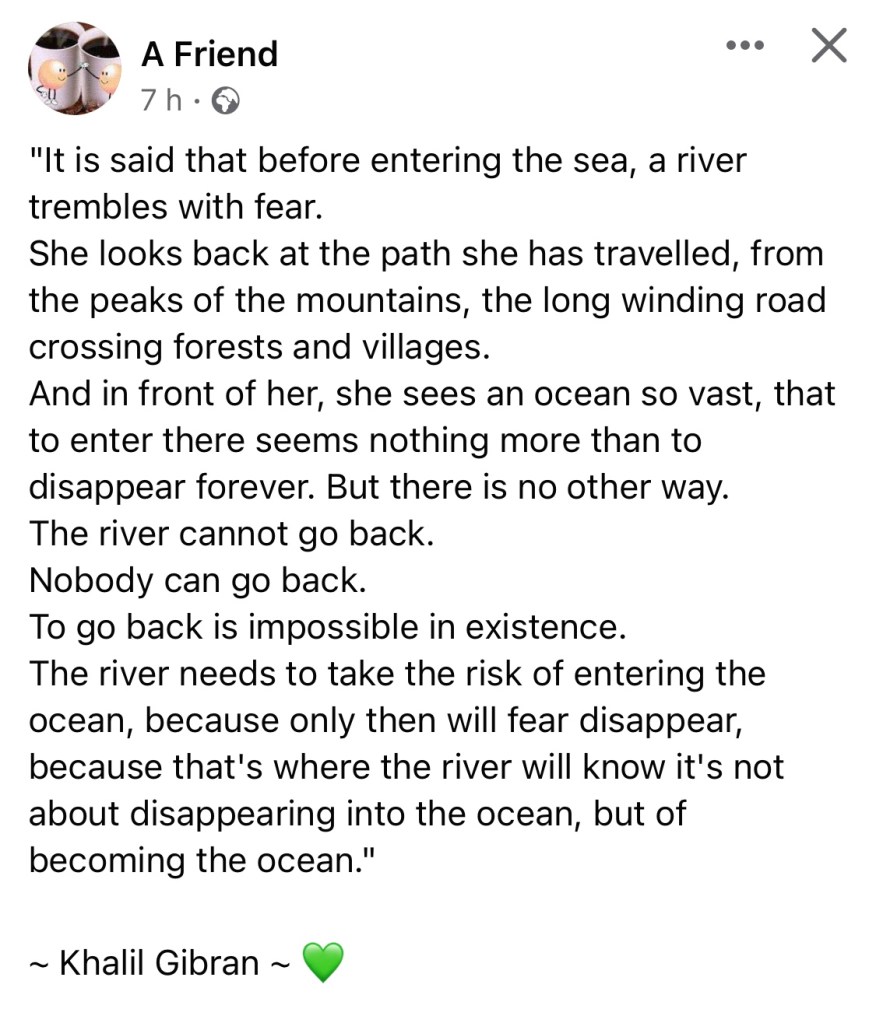This screenshot has width=876, height=1023.
Task: Click the globe public privacy icon
Action: (227, 101)
